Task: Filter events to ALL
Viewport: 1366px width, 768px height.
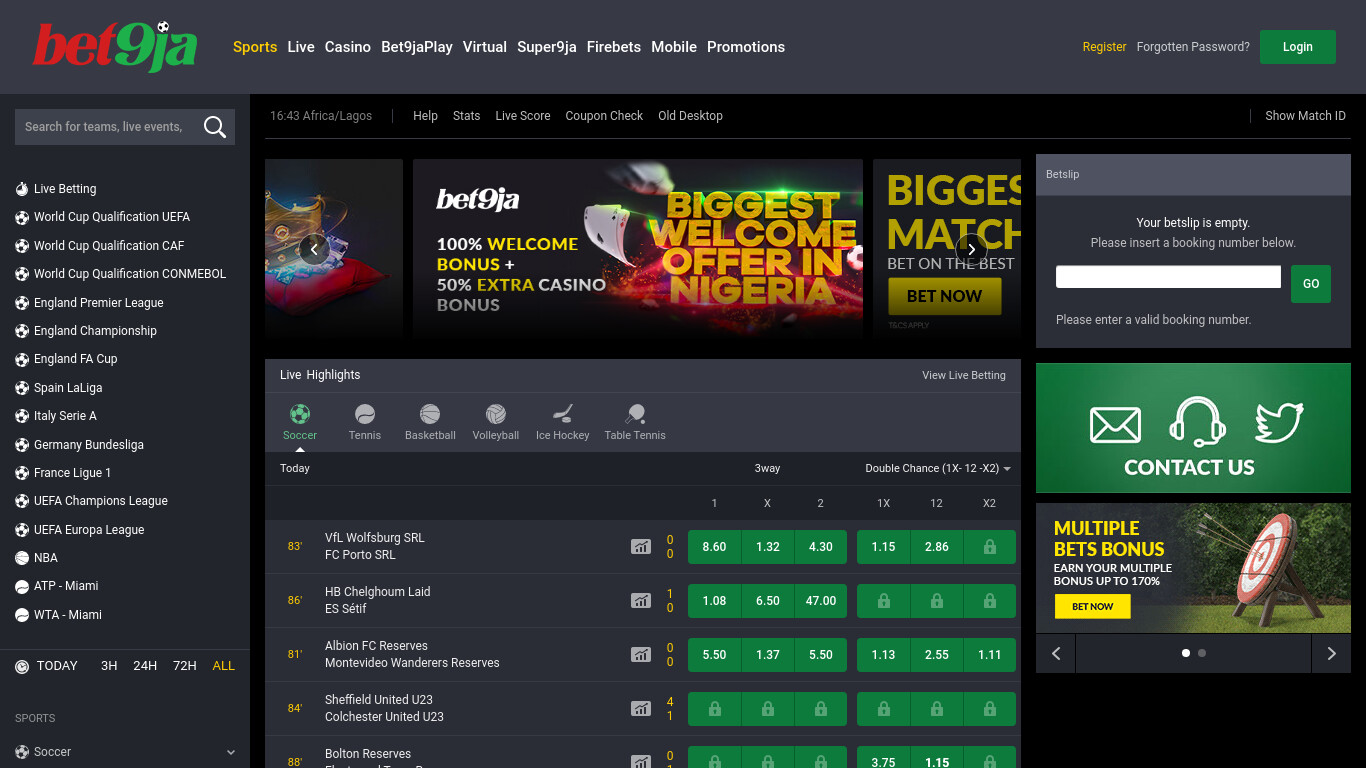Action: click(x=224, y=666)
